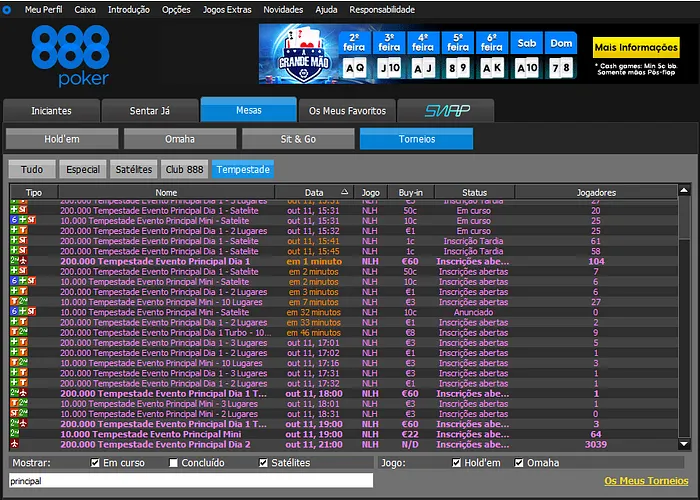The width and height of the screenshot is (700, 500).
Task: Click green plus icon in out 11, 17:01 row
Action: coord(14,342)
